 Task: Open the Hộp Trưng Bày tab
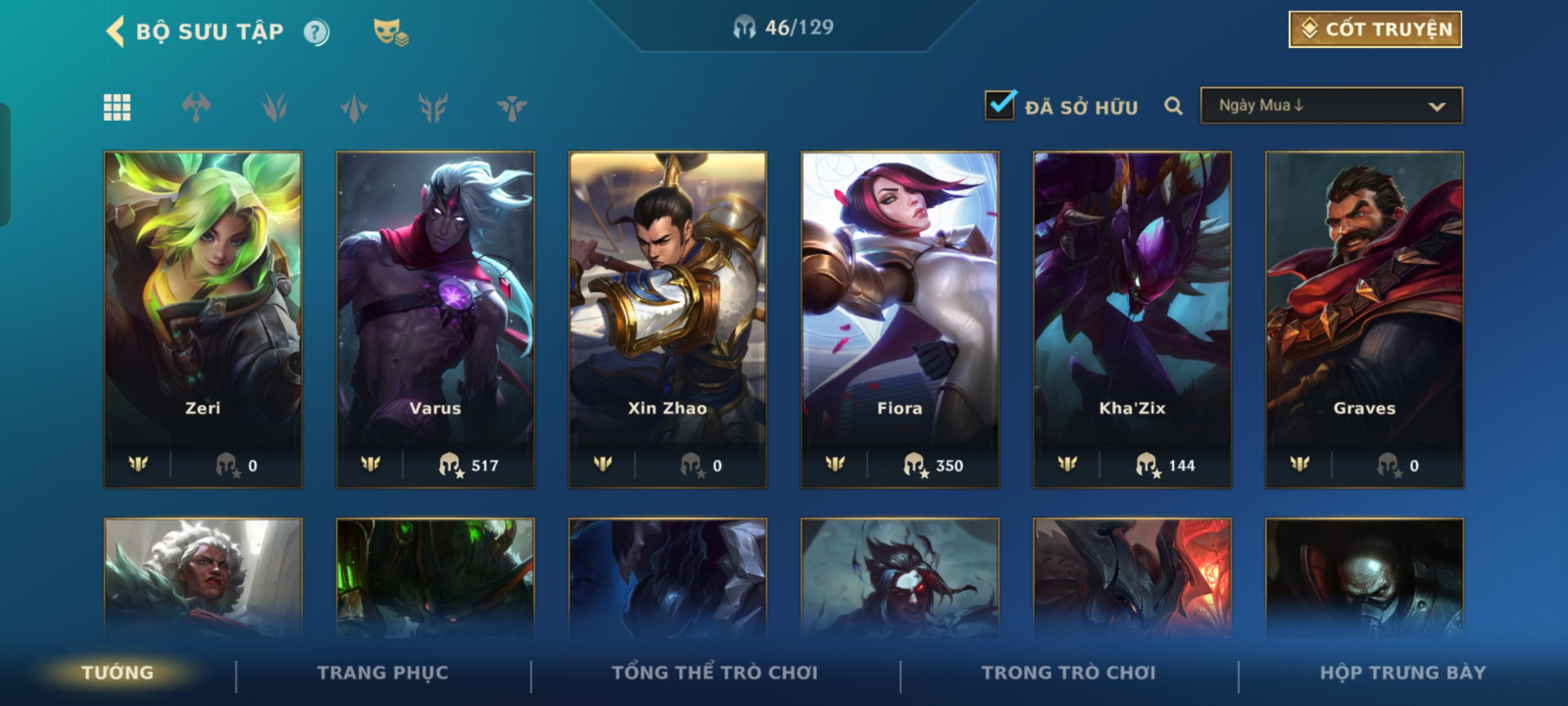click(x=1403, y=673)
